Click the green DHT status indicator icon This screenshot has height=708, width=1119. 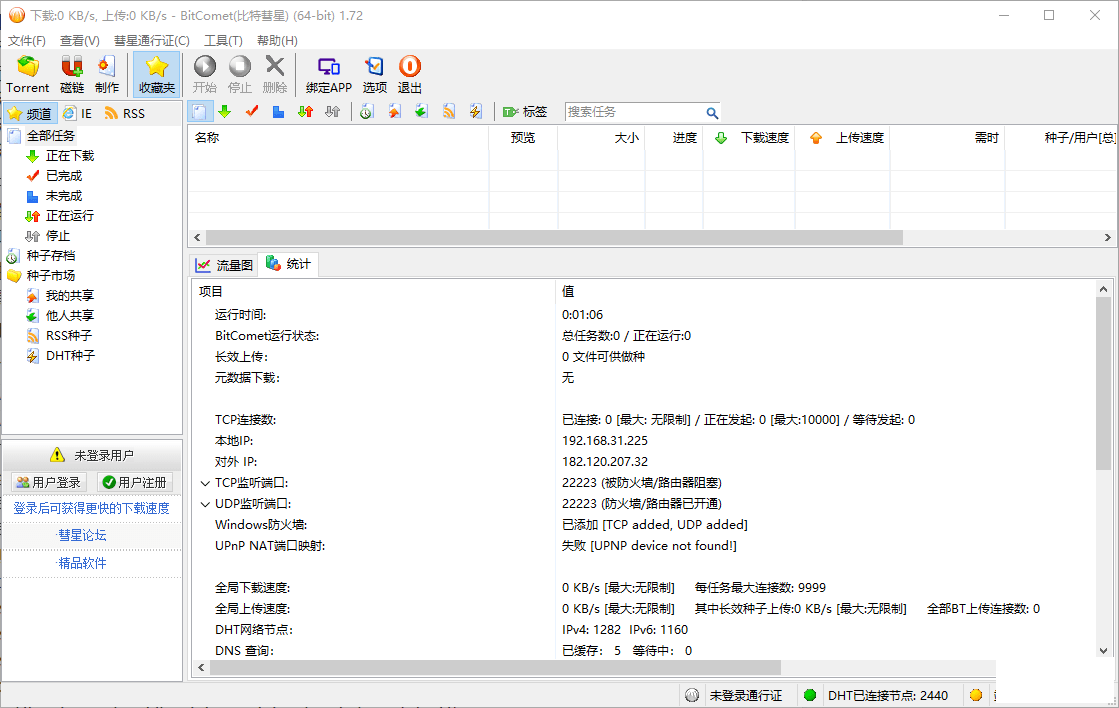pyautogui.click(x=810, y=695)
